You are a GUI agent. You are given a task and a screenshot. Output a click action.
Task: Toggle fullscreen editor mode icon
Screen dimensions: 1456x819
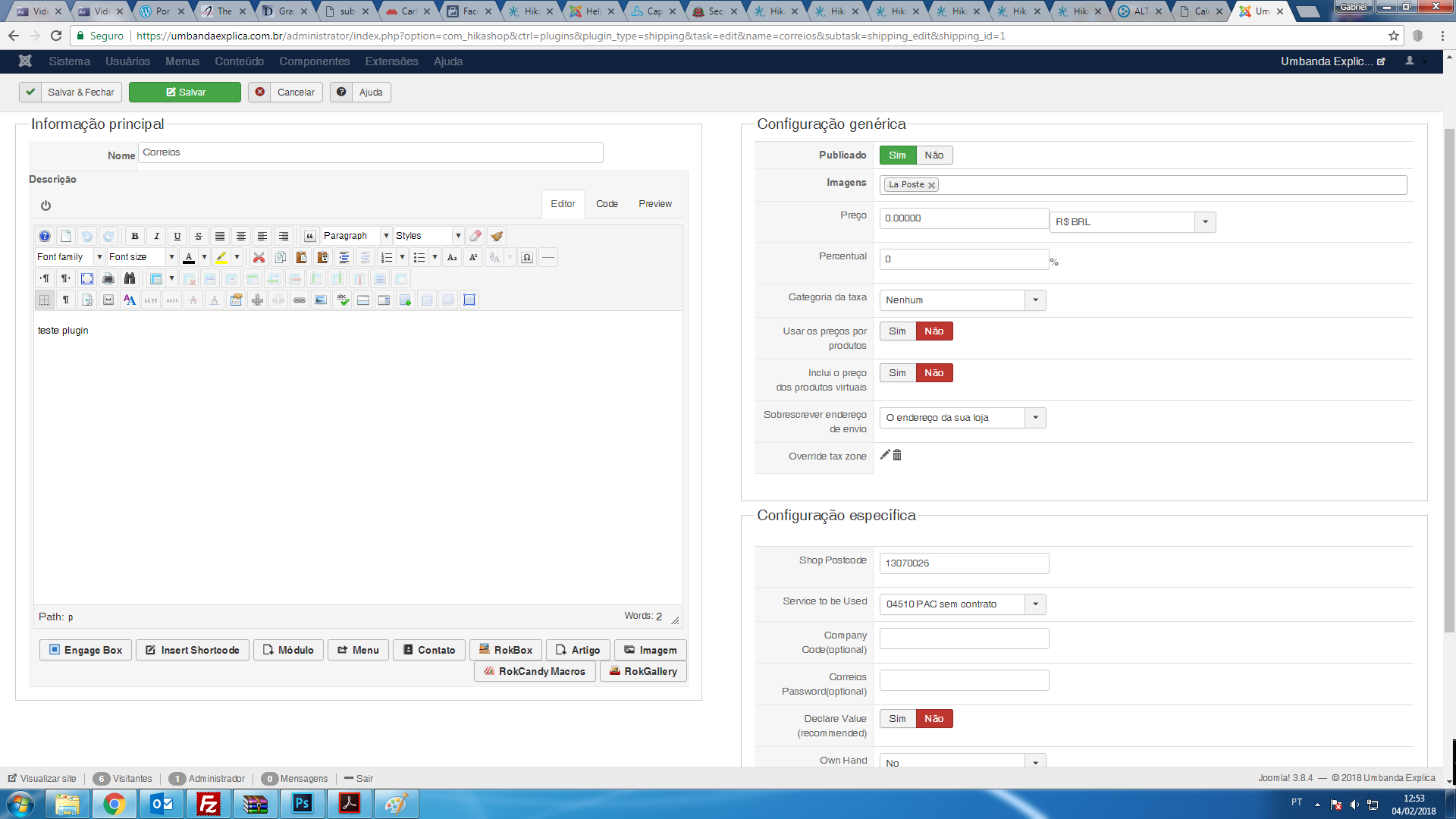[x=87, y=278]
